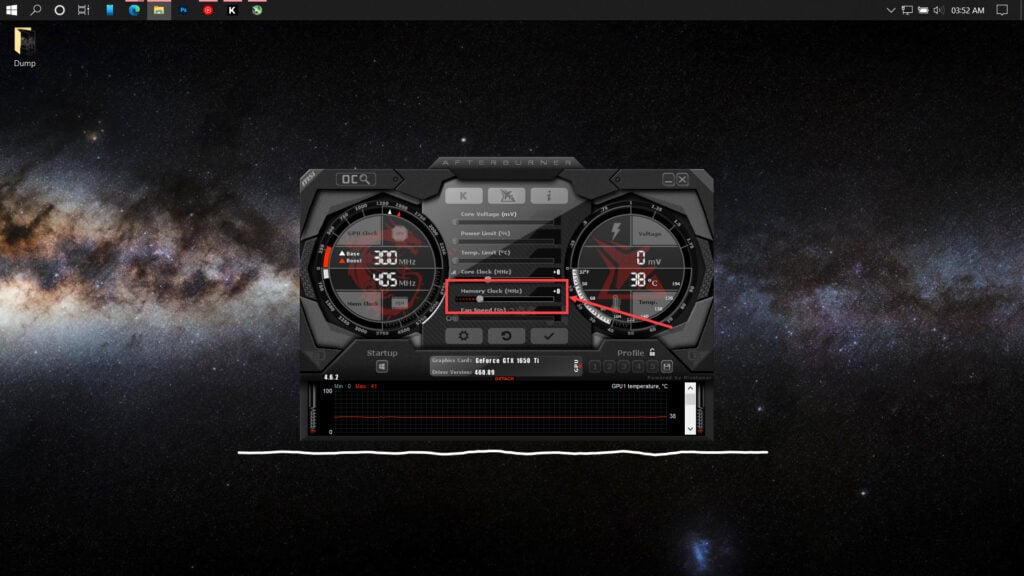The width and height of the screenshot is (1024, 576).
Task: Select profile slot 3
Action: [624, 366]
